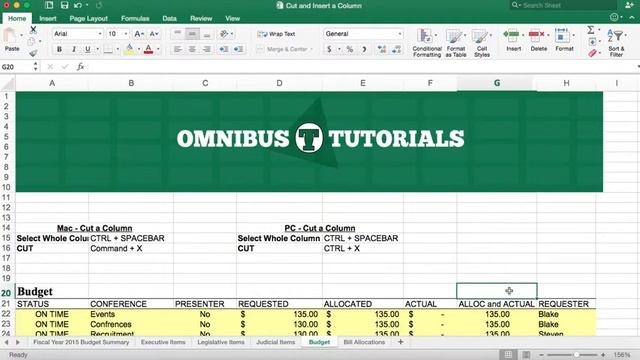This screenshot has width=640, height=360.
Task: Click the AutoSum sigma icon
Action: pos(591,29)
